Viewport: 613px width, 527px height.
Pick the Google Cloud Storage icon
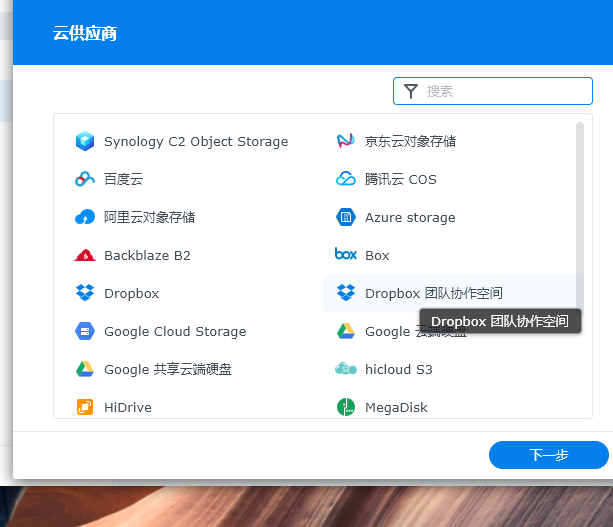point(85,331)
